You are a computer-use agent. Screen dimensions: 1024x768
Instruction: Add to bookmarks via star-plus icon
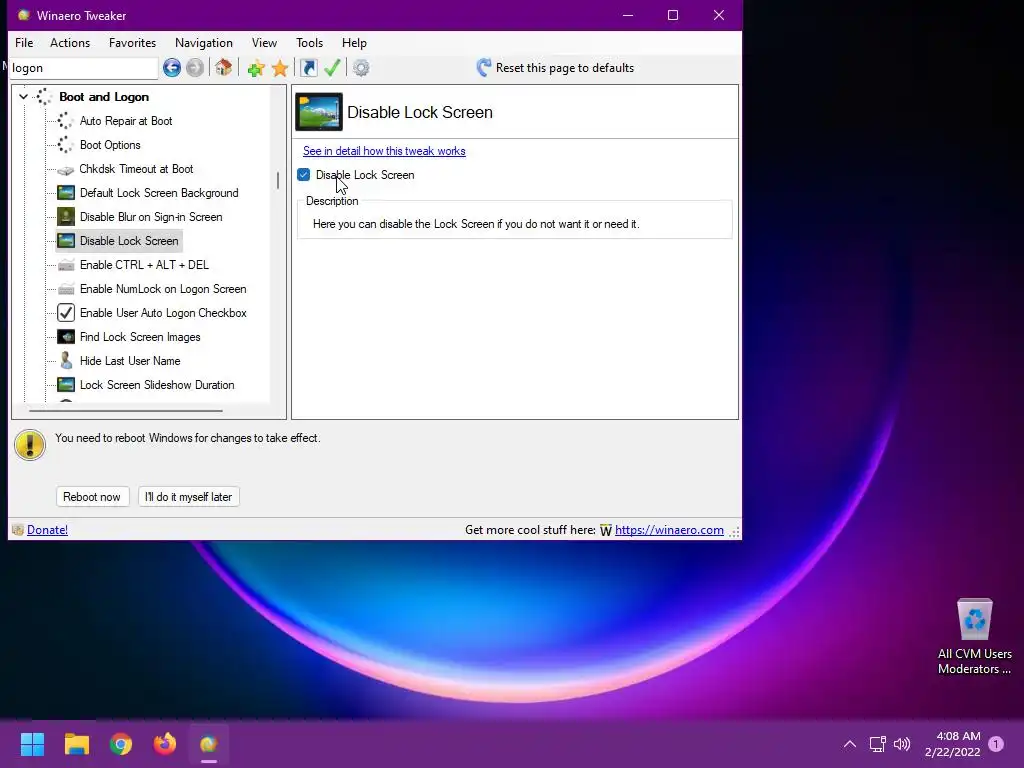(256, 68)
